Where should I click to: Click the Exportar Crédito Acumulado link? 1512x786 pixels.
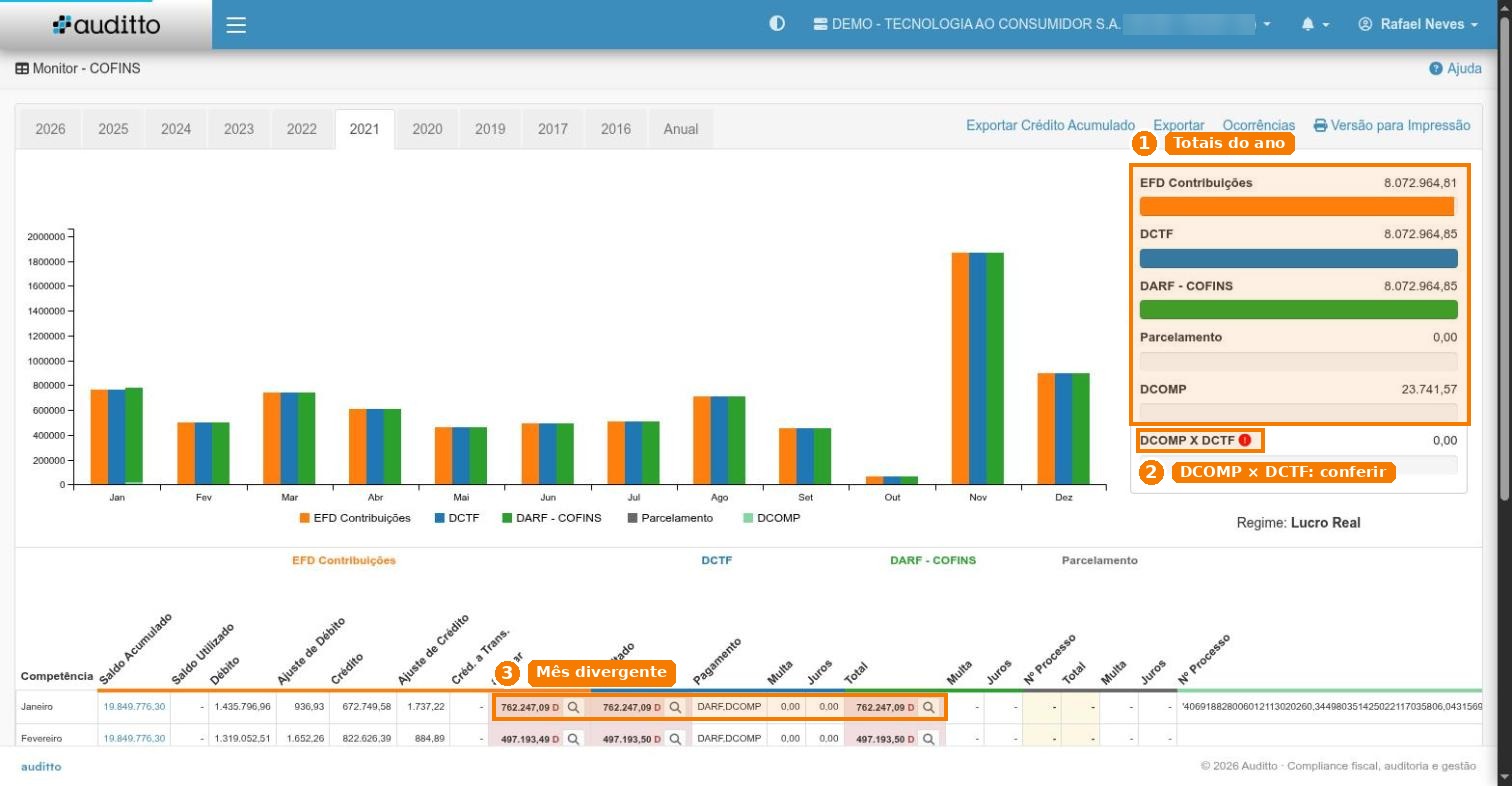(1050, 125)
